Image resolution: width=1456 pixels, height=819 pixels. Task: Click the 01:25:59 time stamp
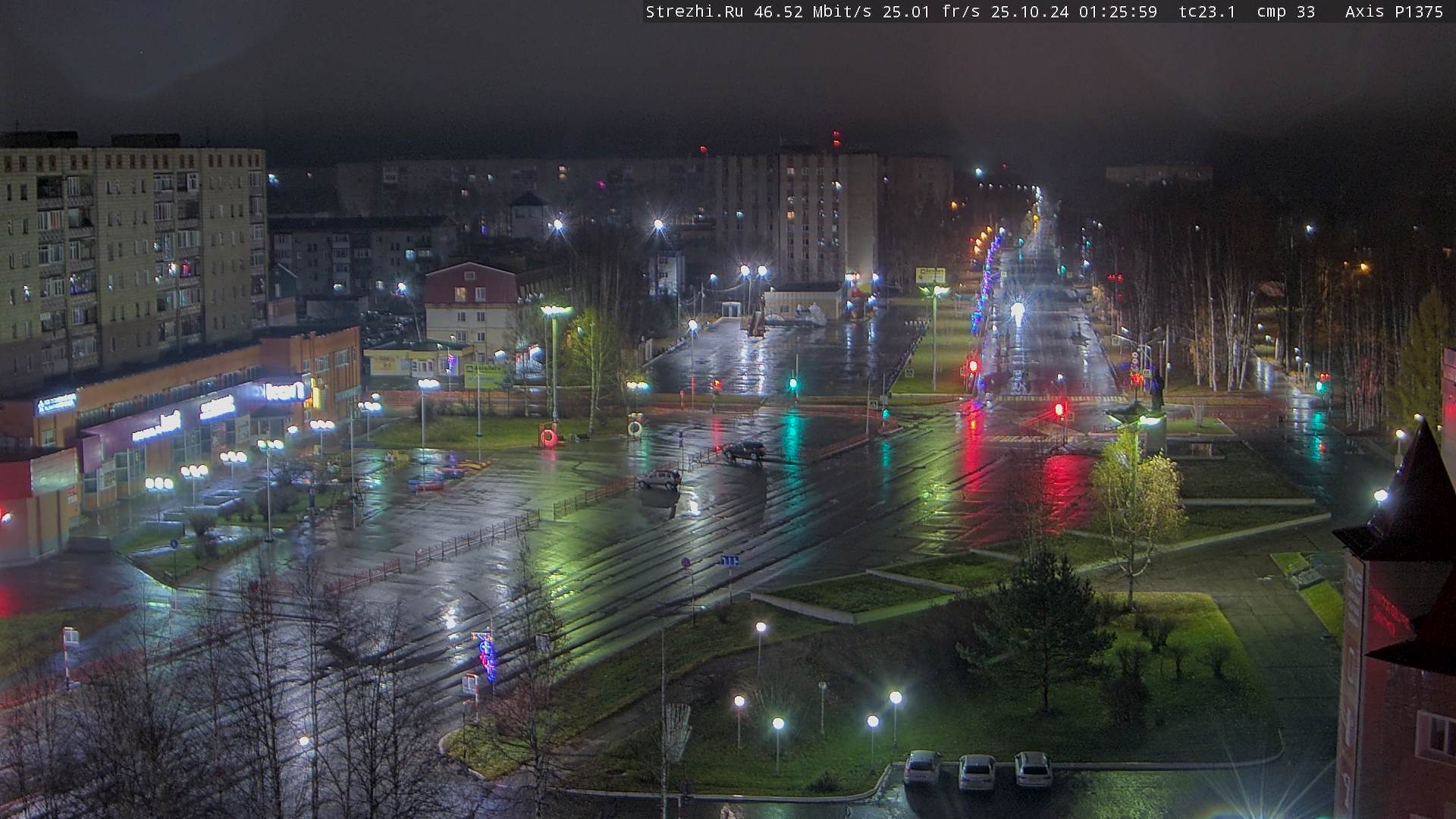1119,11
